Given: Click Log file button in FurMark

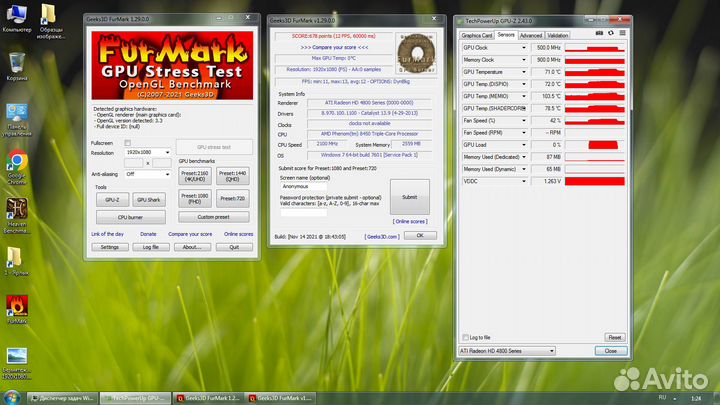Looking at the screenshot, I should [151, 247].
